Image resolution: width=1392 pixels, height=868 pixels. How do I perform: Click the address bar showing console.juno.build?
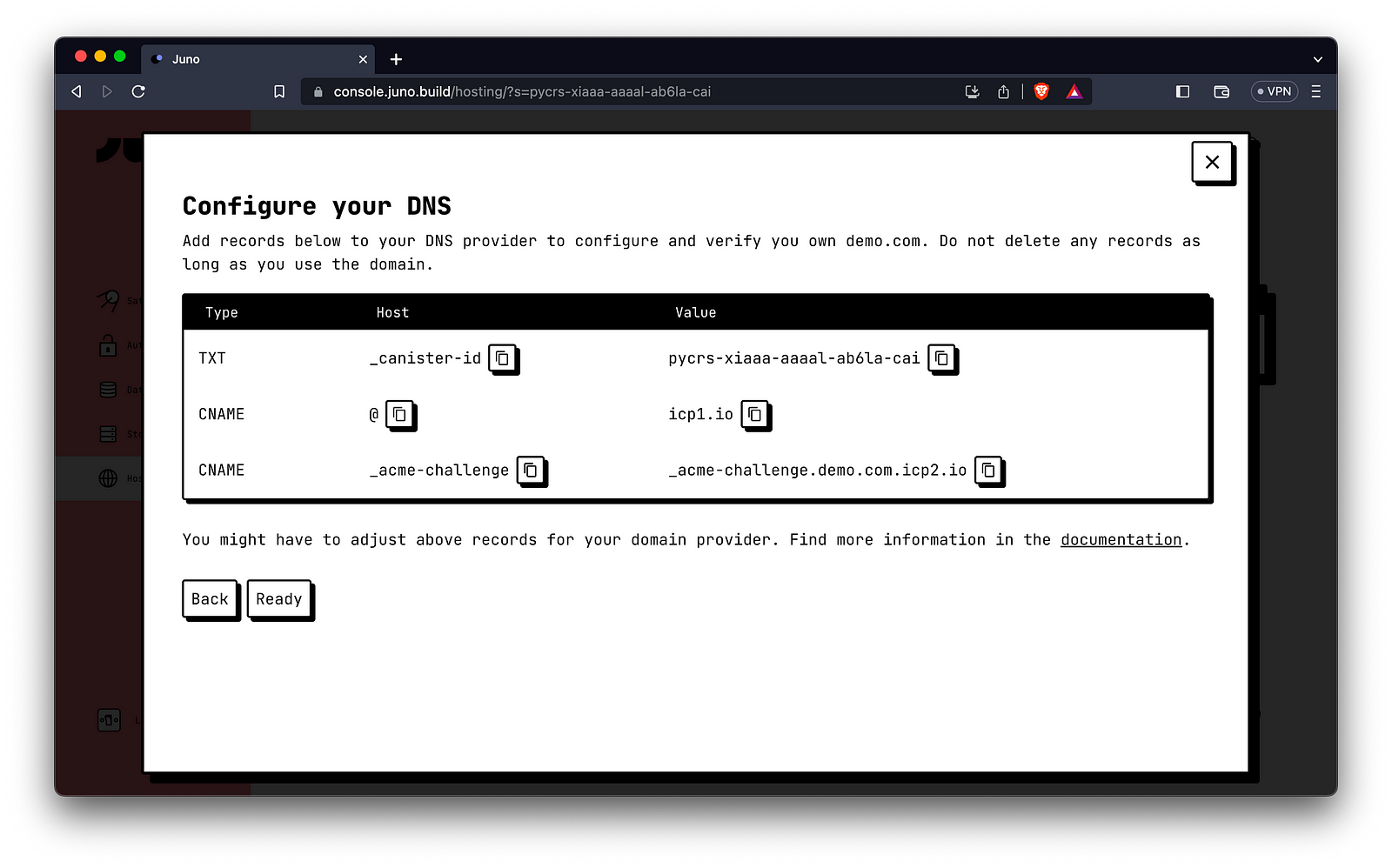(x=522, y=90)
